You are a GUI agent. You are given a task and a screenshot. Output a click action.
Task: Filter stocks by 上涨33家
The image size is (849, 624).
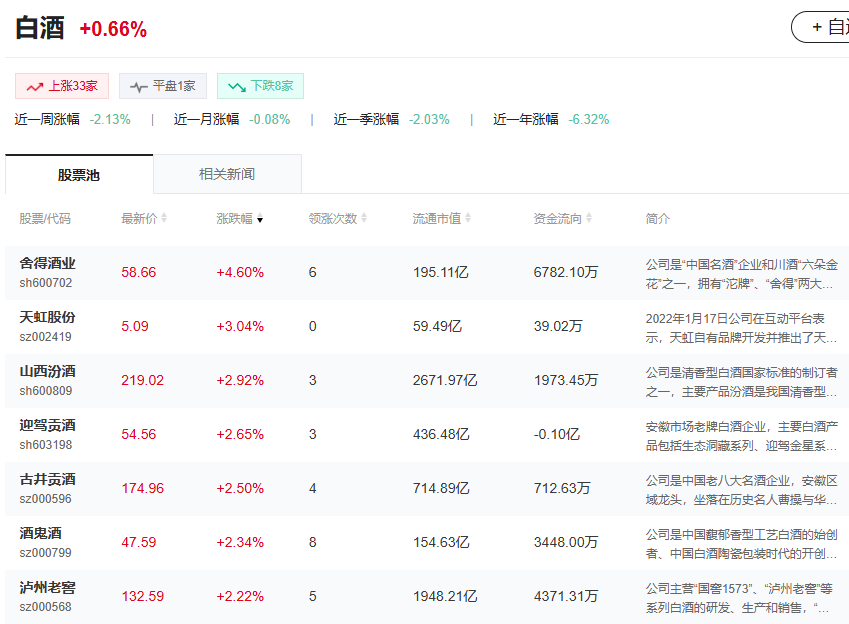pos(62,86)
